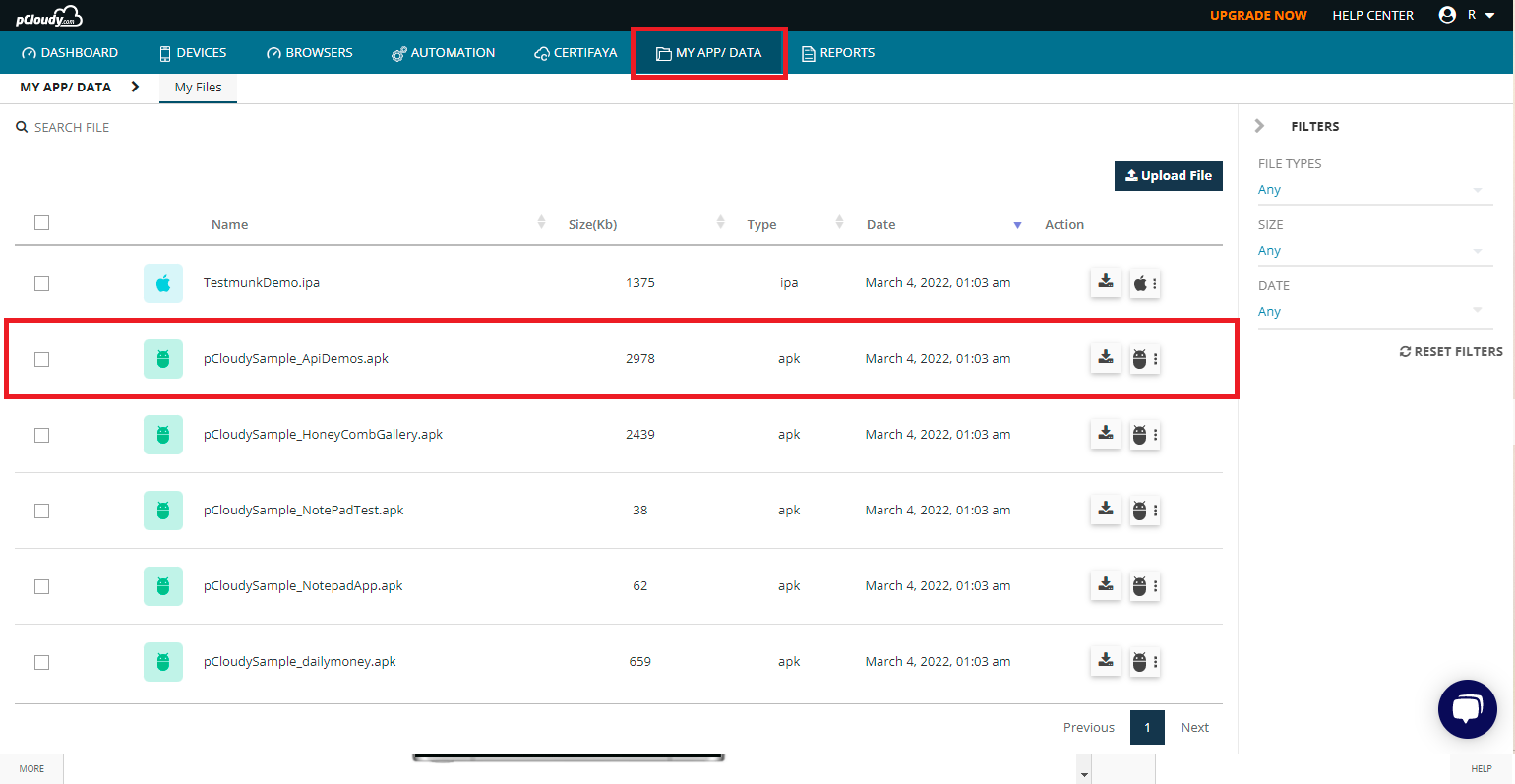Open the Certifaya menu
This screenshot has width=1515, height=784.
576,52
